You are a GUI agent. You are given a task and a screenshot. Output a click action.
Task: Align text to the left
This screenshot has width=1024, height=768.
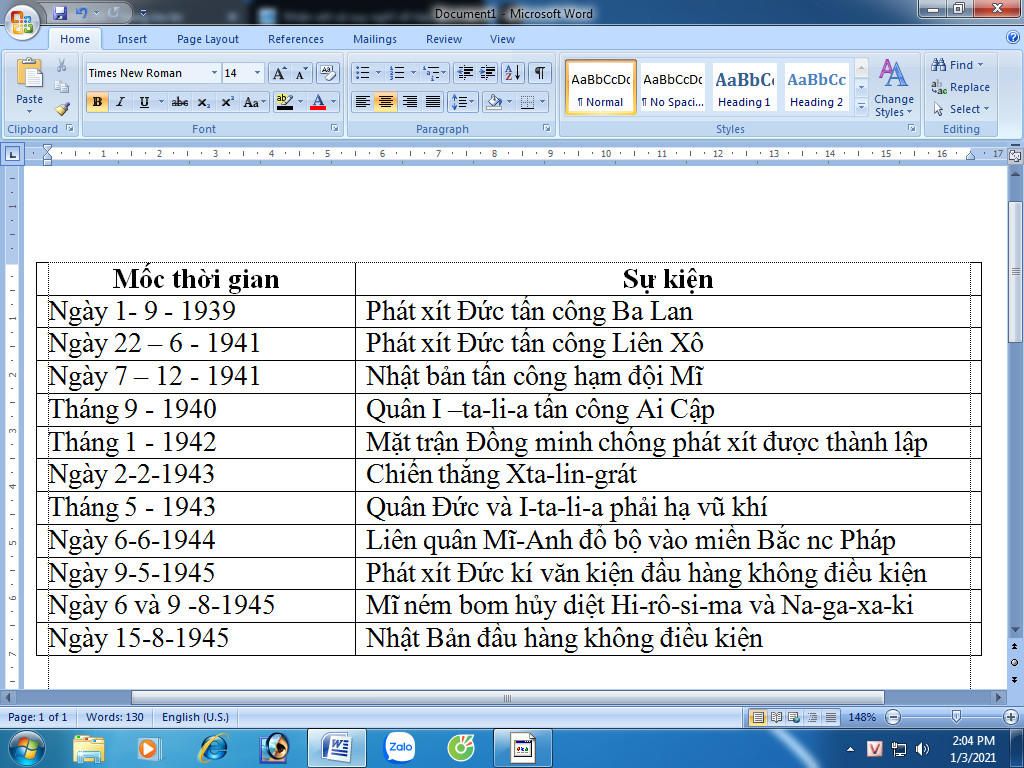pos(362,102)
